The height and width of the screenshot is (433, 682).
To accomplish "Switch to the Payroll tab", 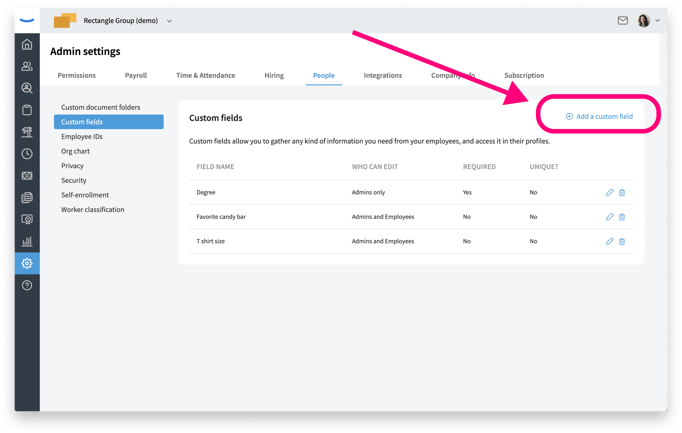I will pos(136,75).
